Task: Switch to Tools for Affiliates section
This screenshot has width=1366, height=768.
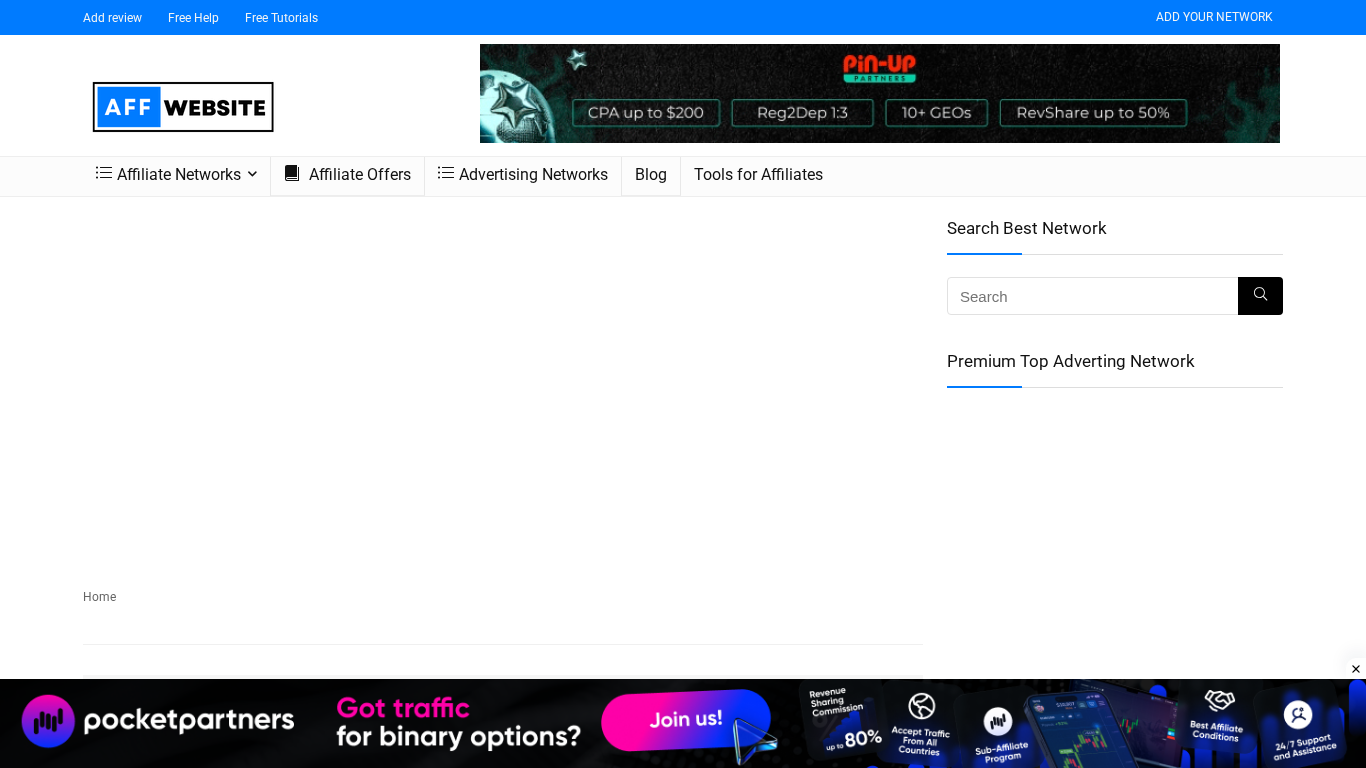Action: [758, 174]
